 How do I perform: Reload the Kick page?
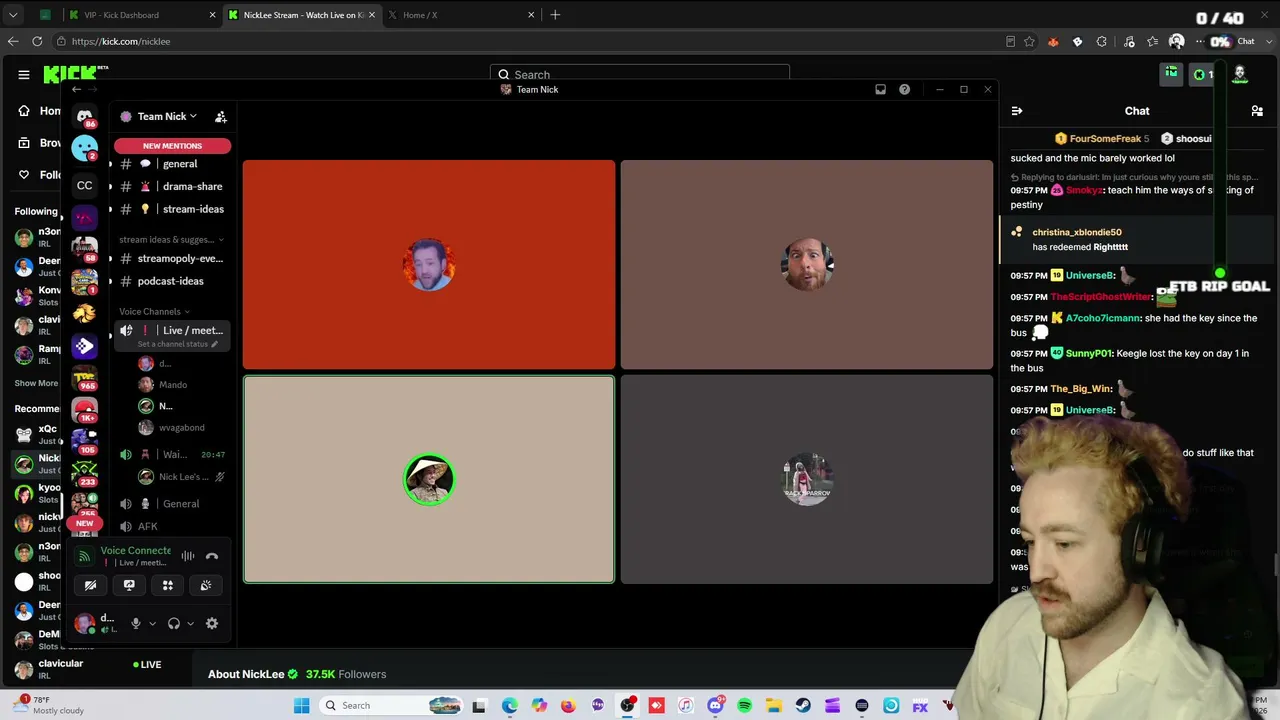click(37, 41)
